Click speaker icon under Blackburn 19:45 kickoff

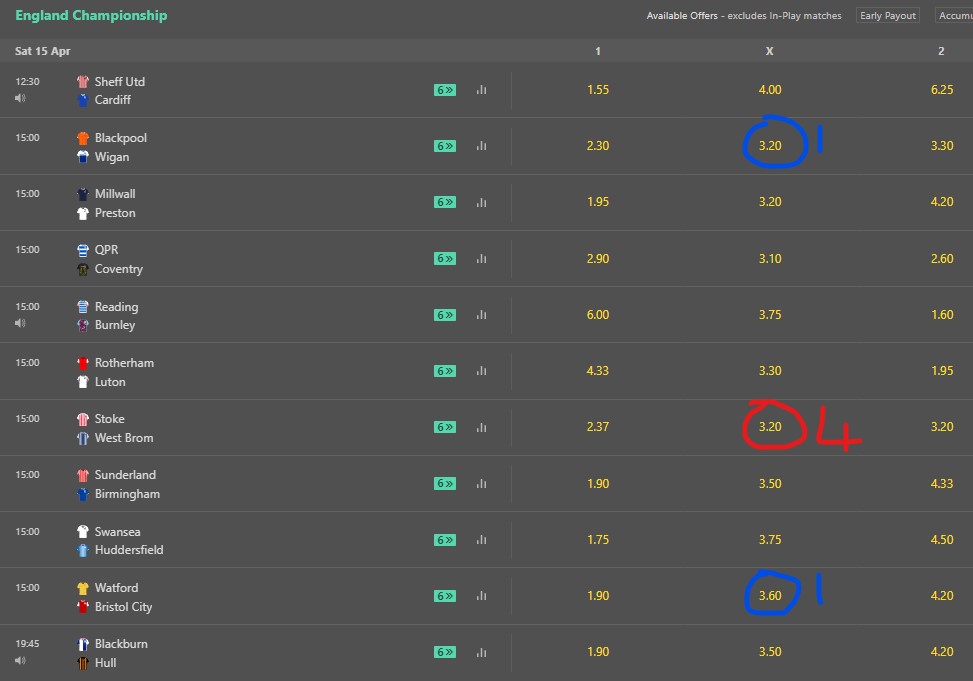20,661
